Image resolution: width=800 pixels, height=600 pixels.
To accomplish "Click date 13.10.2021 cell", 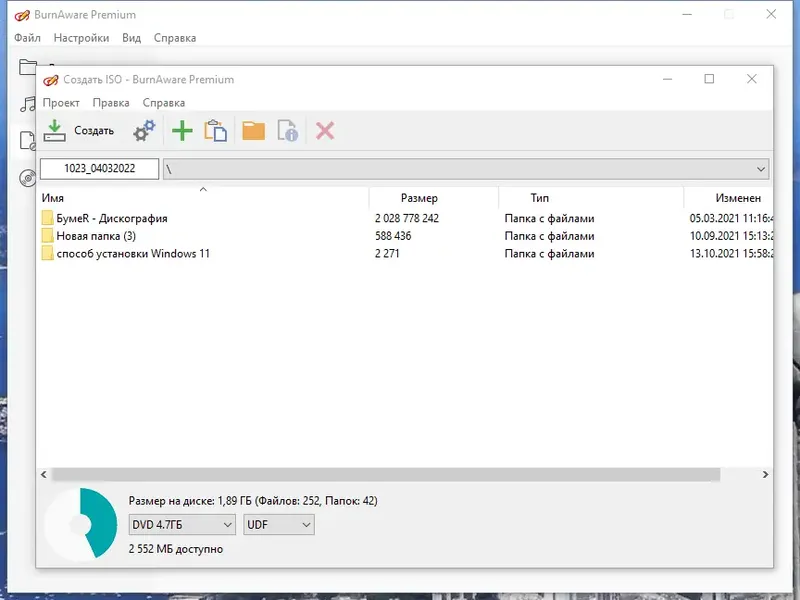I will click(x=731, y=254).
